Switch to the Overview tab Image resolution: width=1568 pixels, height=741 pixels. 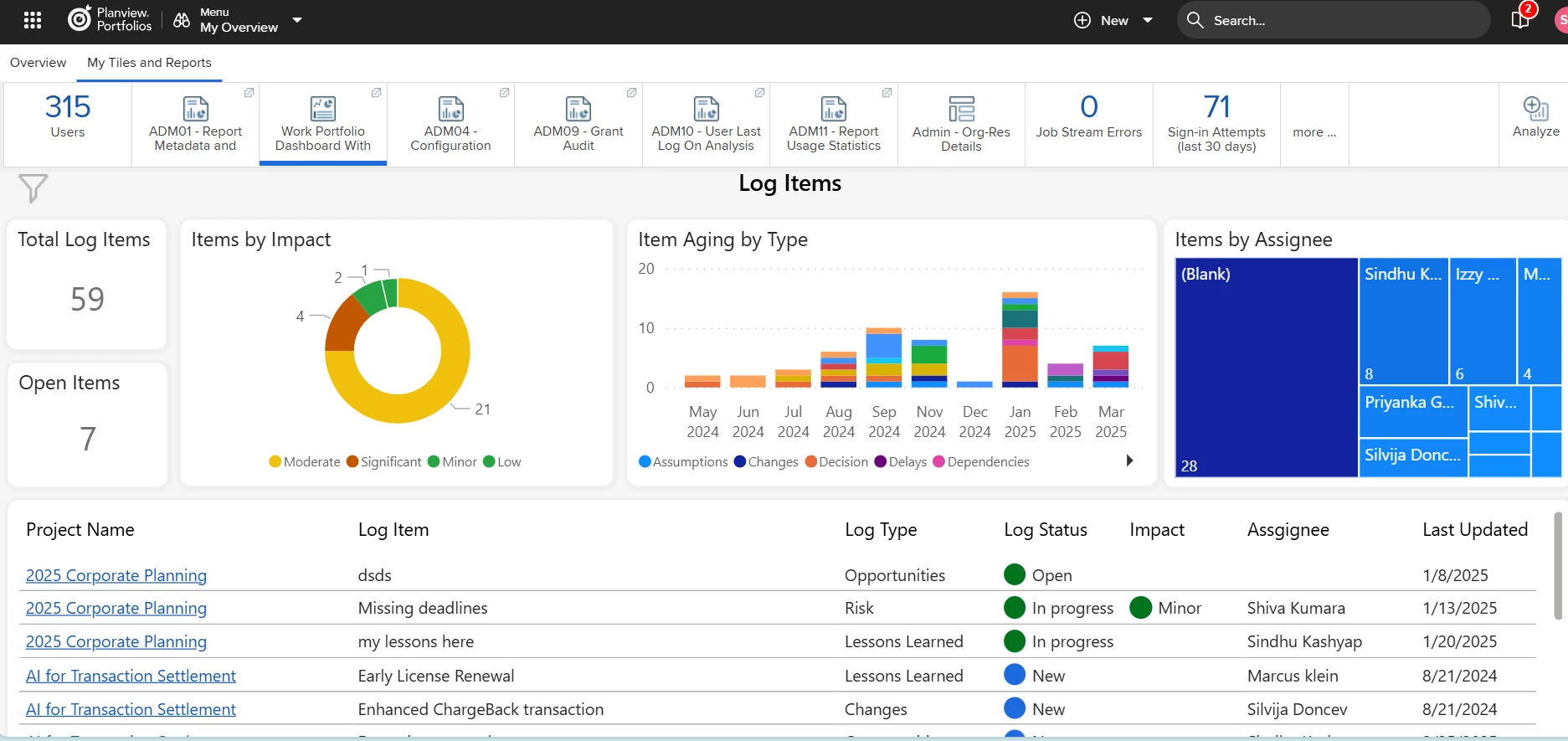(x=38, y=63)
